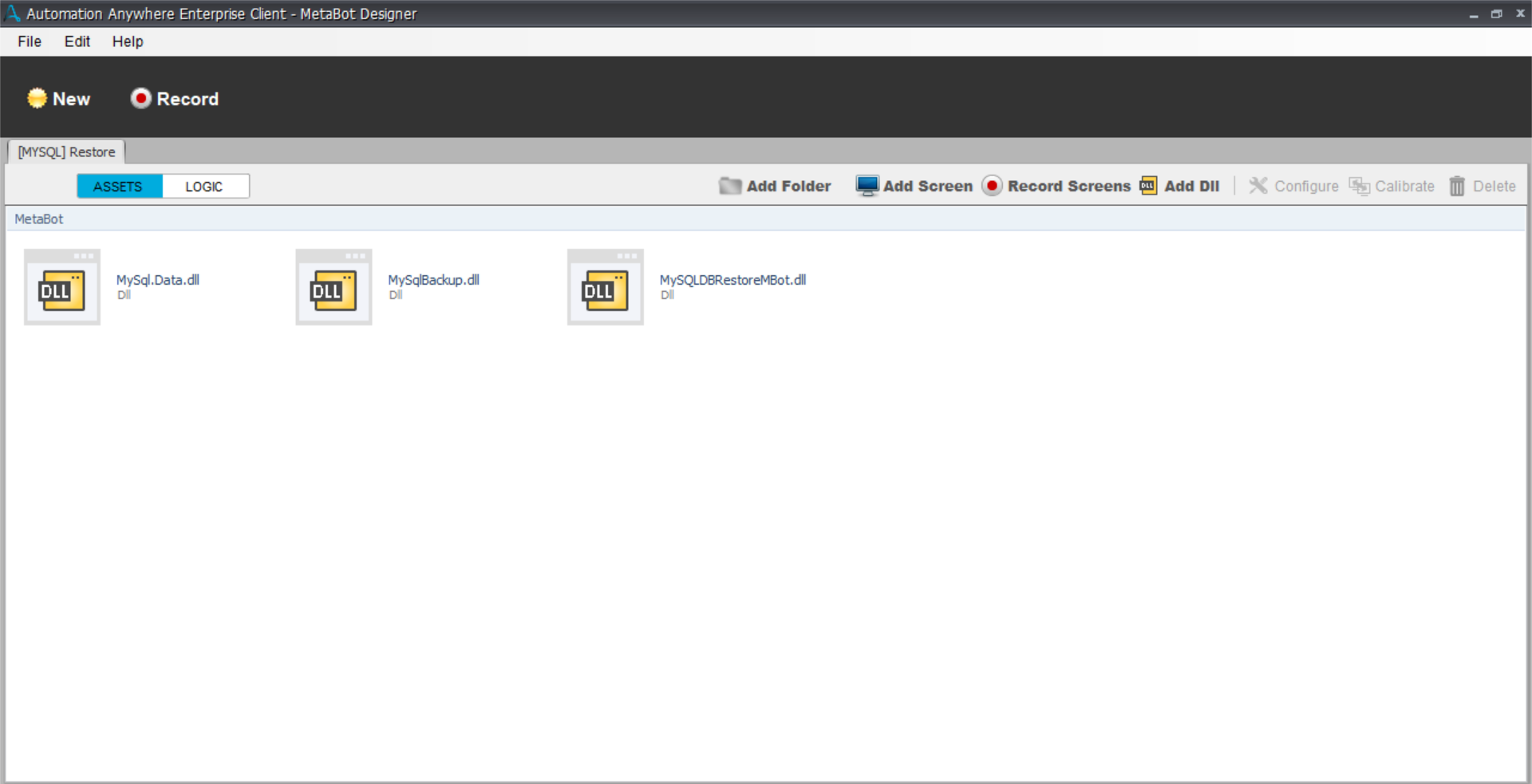Click the Dll type text under MySql.Data.dll

[x=124, y=295]
